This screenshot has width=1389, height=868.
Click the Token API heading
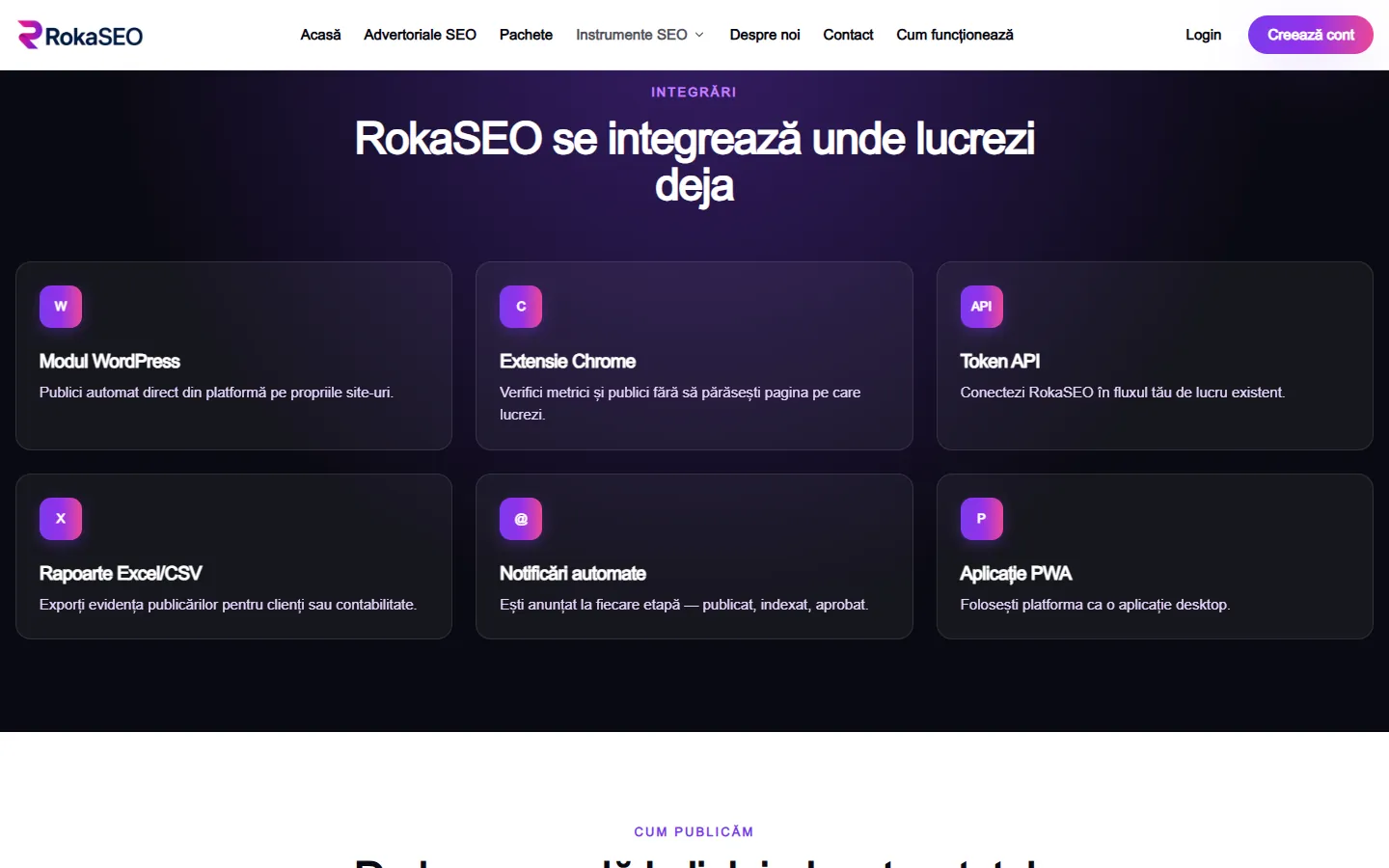click(x=1000, y=361)
